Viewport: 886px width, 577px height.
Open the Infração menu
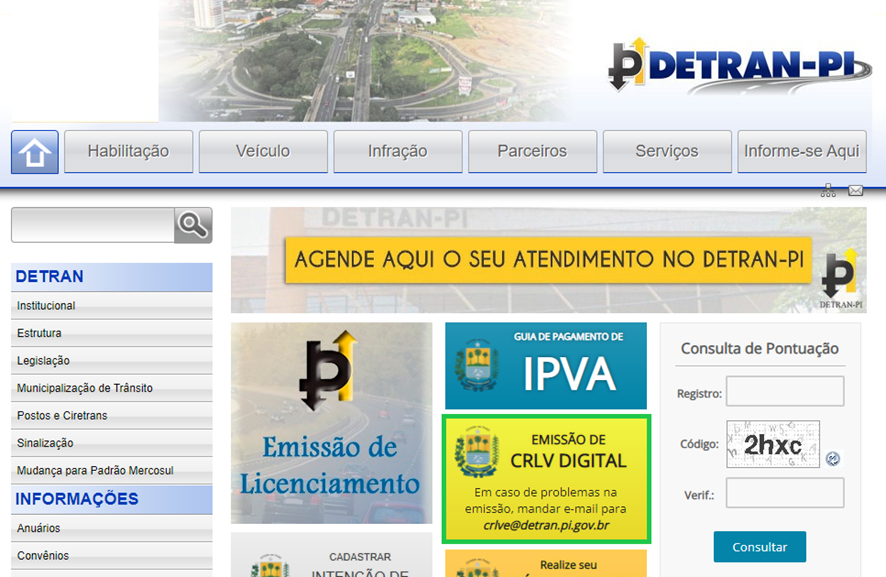point(398,151)
